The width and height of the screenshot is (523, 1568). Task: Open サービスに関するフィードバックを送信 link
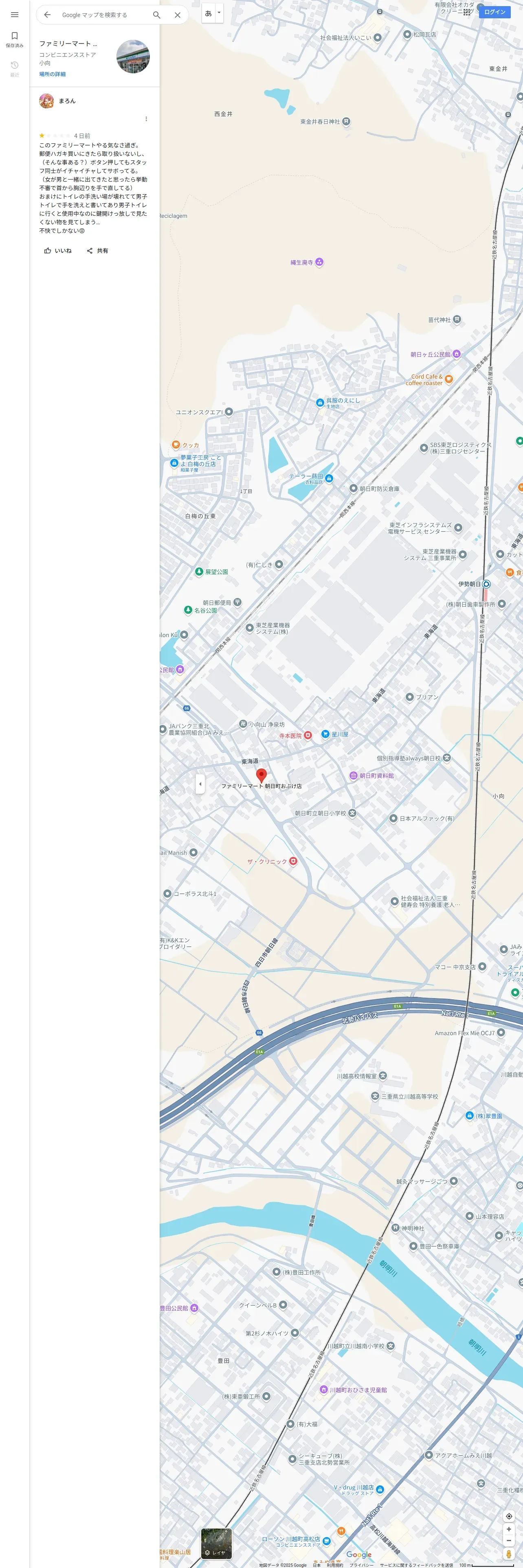[x=416, y=1565]
